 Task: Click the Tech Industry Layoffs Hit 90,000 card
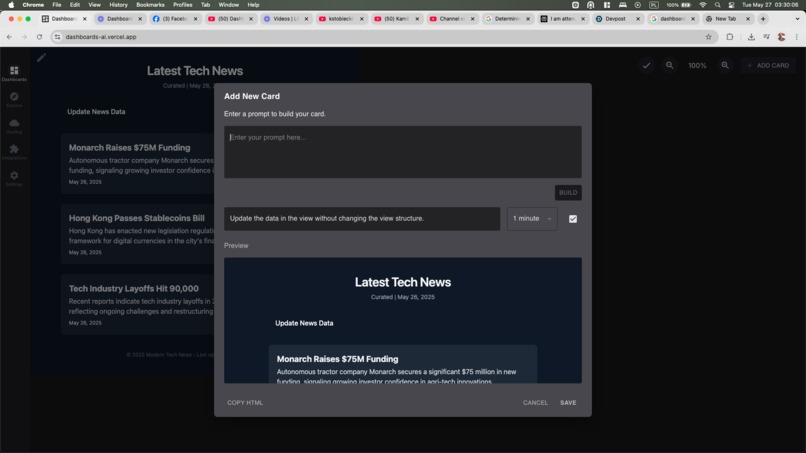tap(138, 305)
